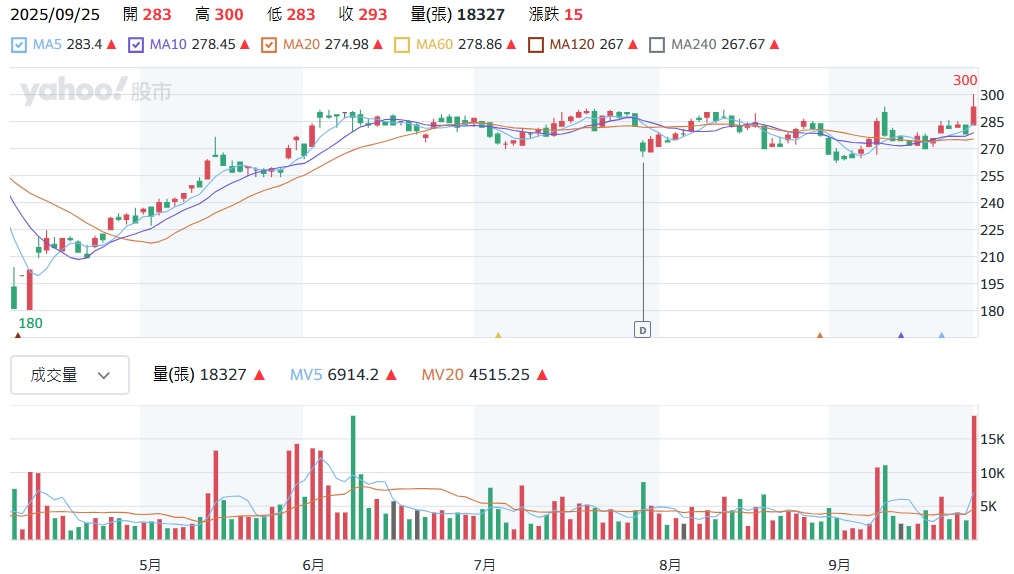Screen dimensions: 1014x574
Task: Select the orange triangle marker near 9月
Action: click(x=820, y=336)
